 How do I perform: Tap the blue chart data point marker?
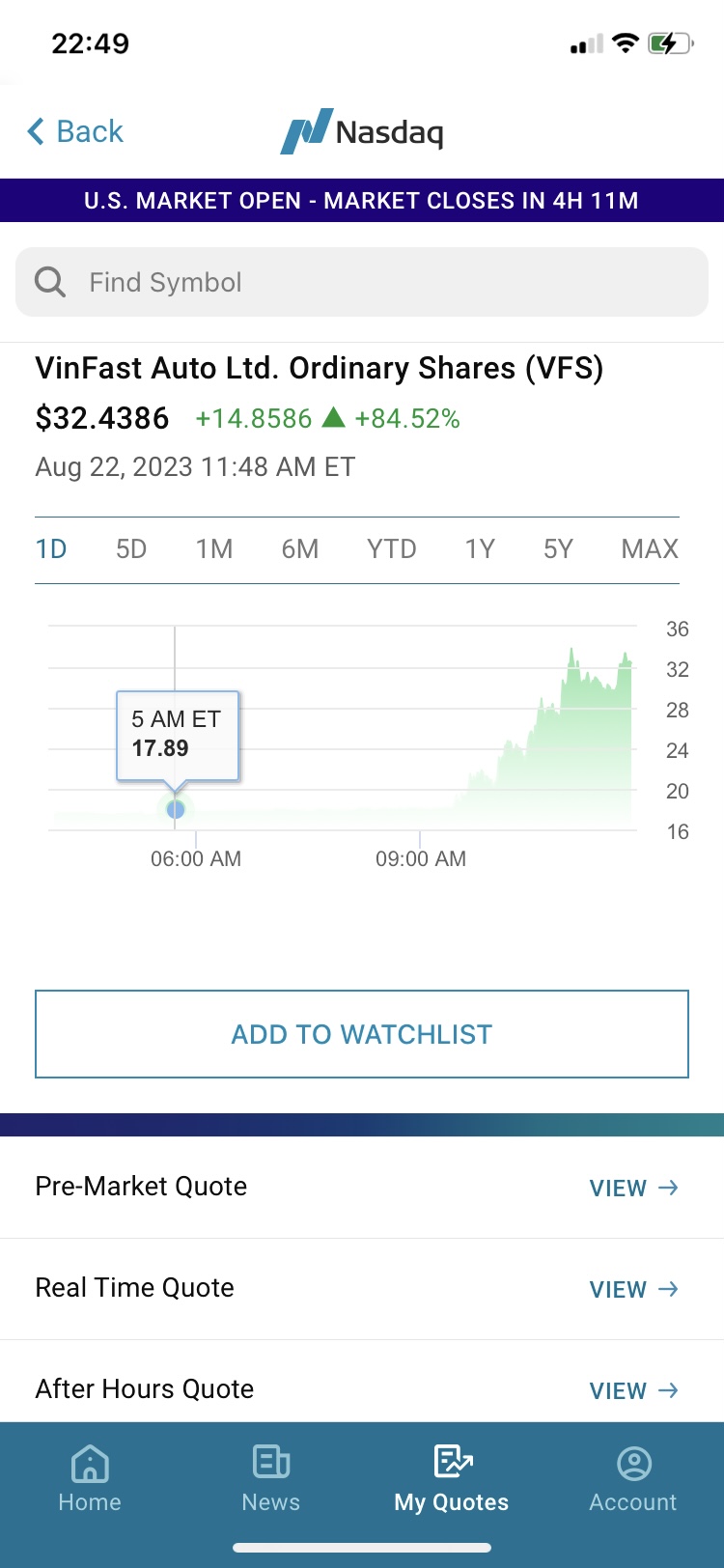175,809
